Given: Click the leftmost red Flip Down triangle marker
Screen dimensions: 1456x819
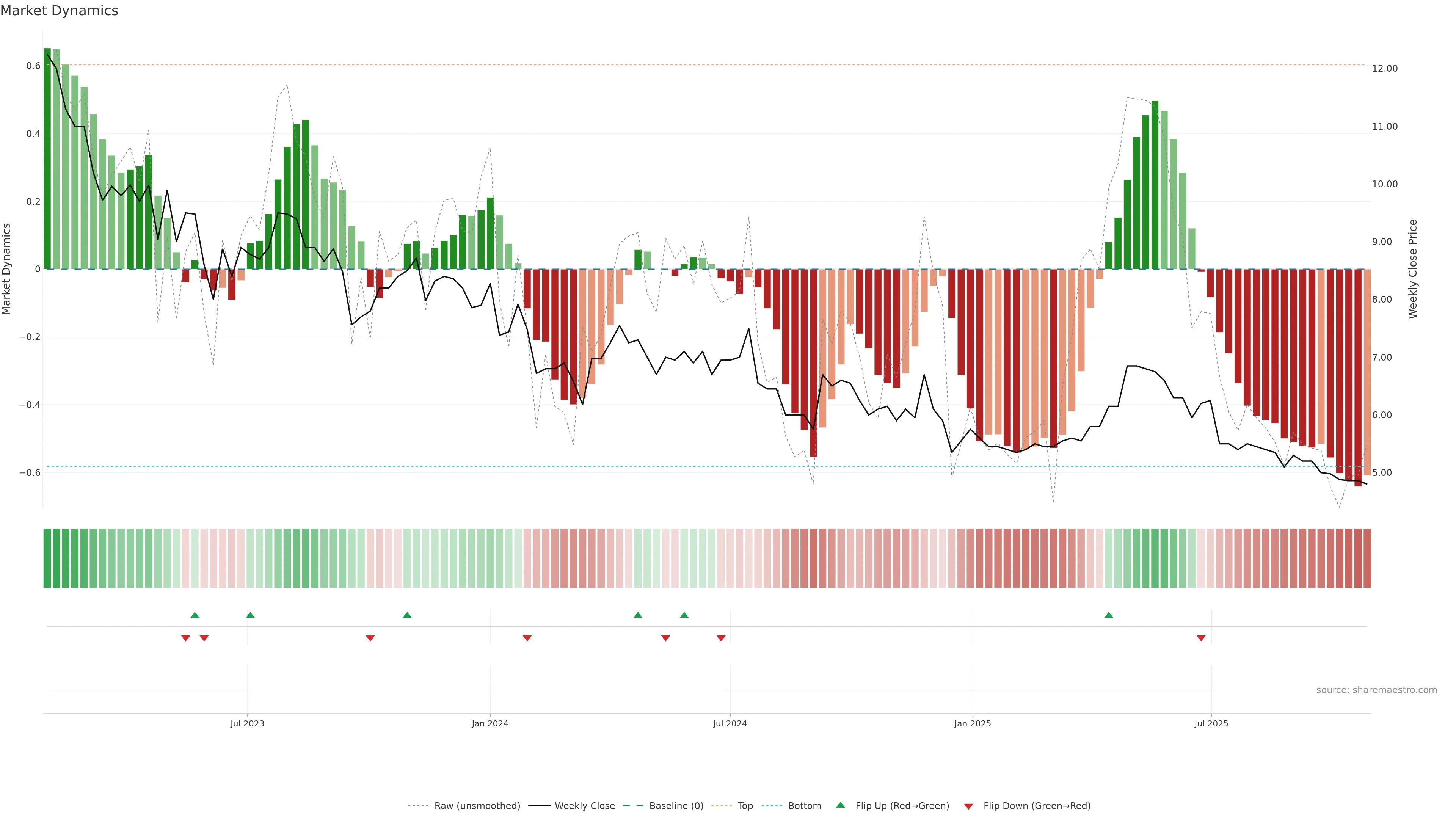Looking at the screenshot, I should 185,638.
